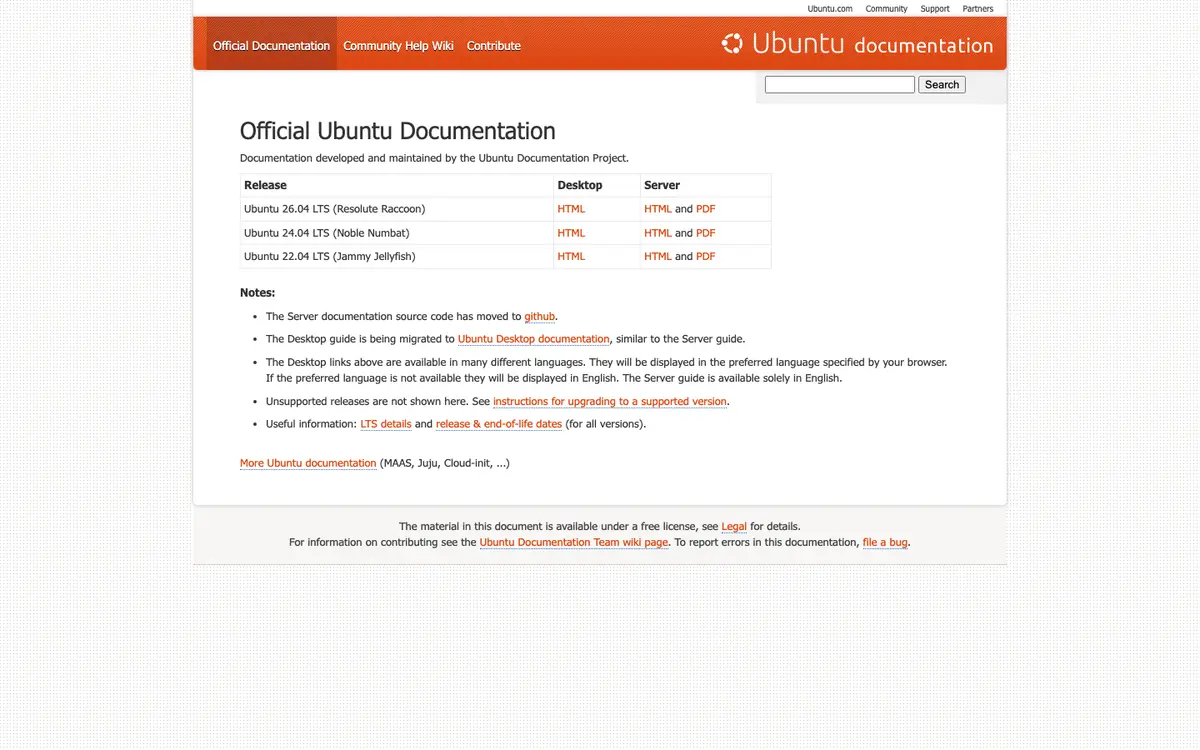Click the Search button

[x=942, y=85]
